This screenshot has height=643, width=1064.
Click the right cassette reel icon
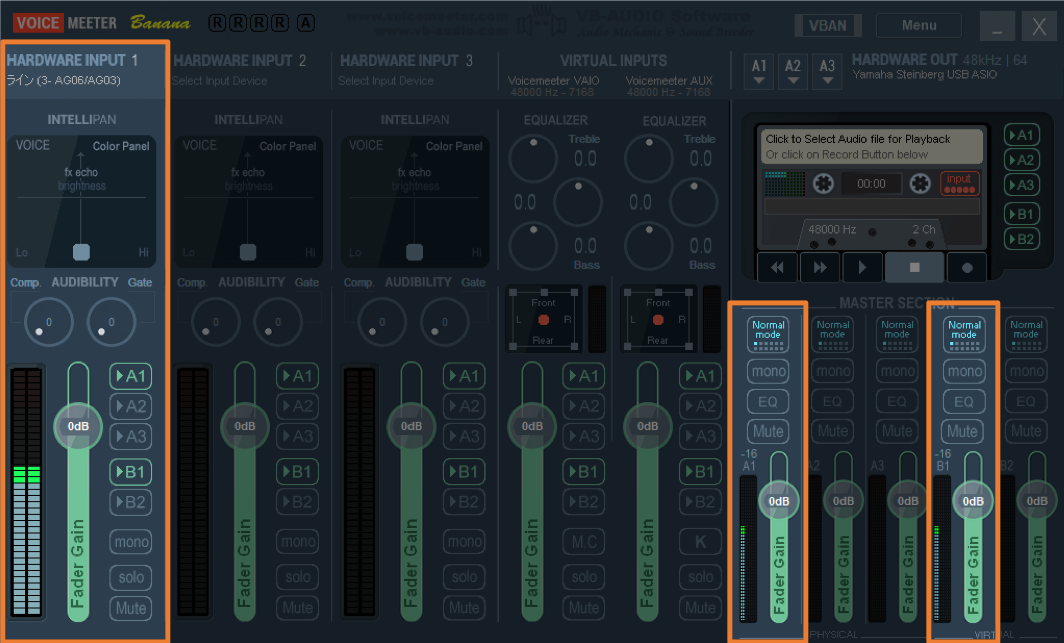(919, 183)
